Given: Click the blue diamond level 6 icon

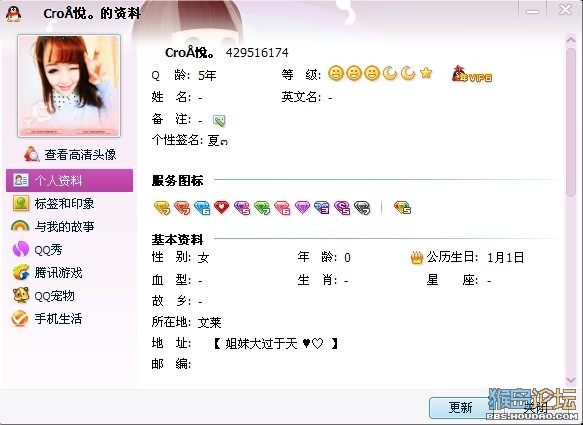Looking at the screenshot, I should point(202,207).
